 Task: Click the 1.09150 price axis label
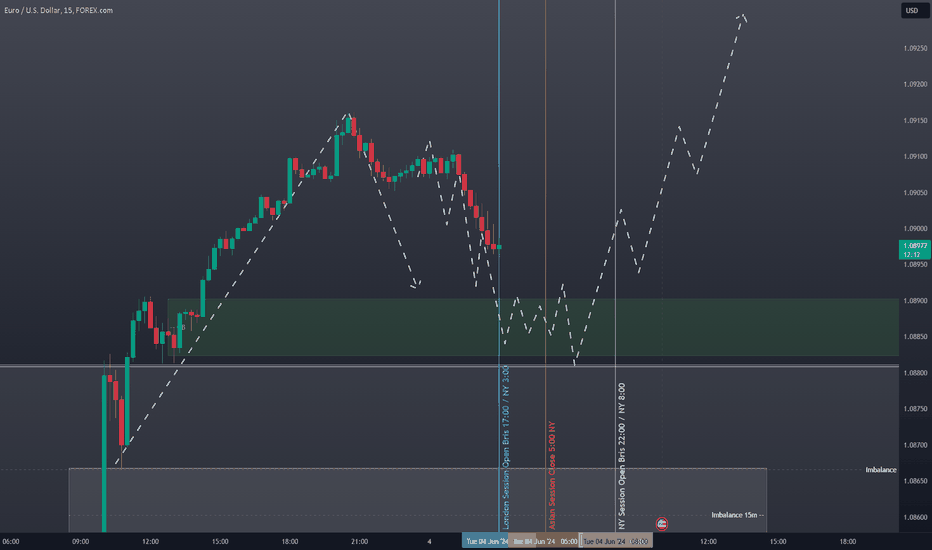click(915, 121)
